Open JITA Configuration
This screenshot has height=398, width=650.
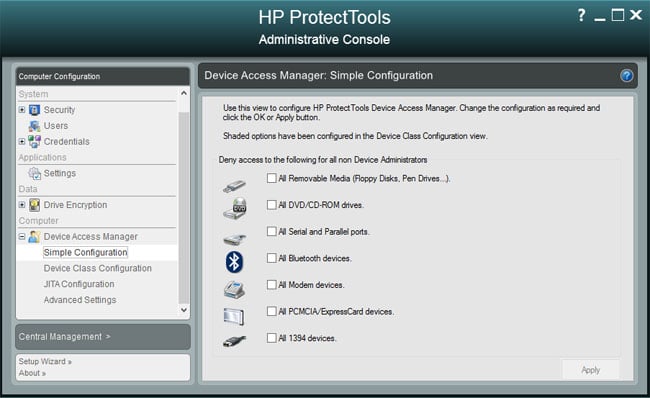pos(79,284)
